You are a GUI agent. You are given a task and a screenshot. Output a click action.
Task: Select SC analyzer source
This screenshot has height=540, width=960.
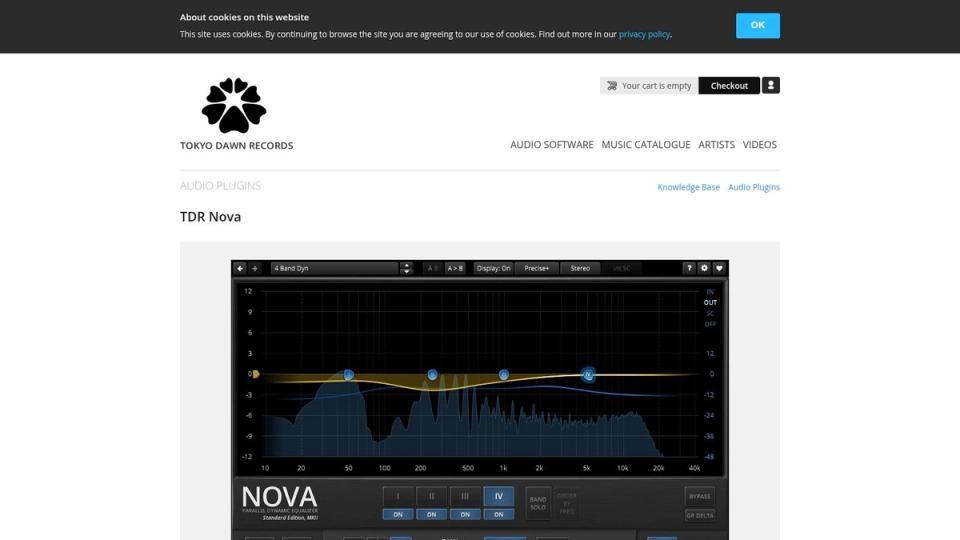pyautogui.click(x=710, y=313)
